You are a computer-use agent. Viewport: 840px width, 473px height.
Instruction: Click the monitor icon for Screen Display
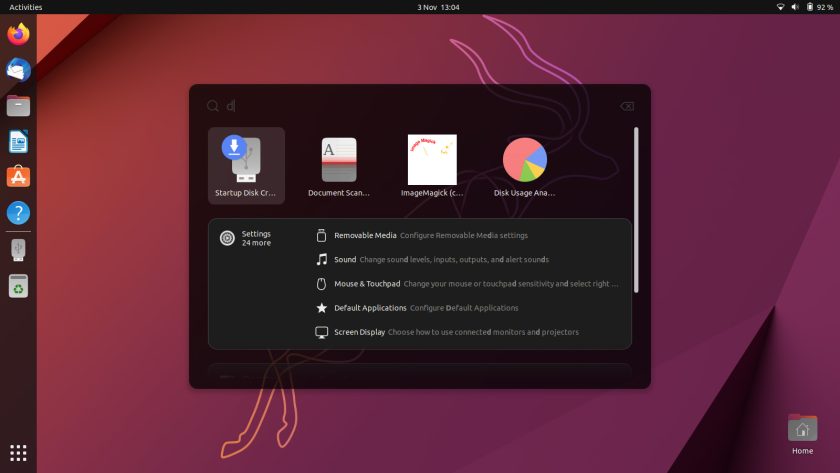(321, 332)
